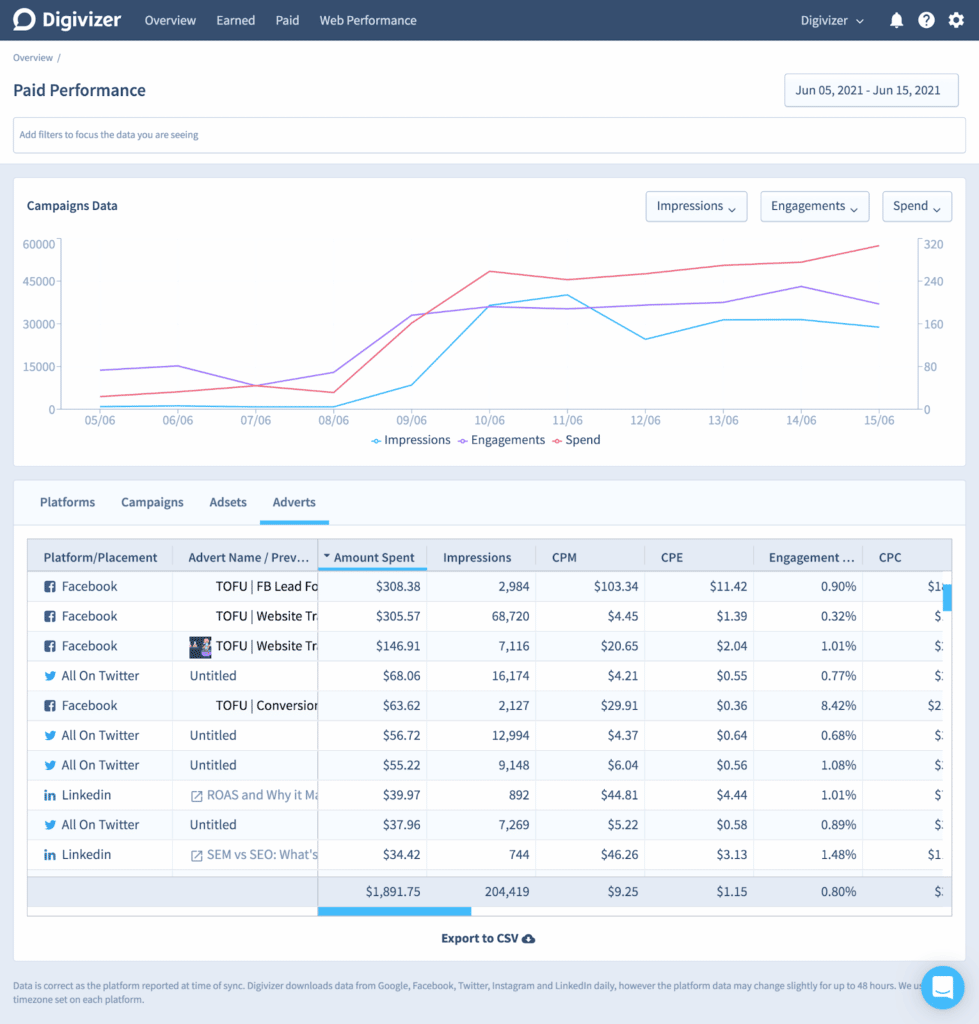Click the add filters input field
The height and width of the screenshot is (1024, 979).
tap(489, 135)
